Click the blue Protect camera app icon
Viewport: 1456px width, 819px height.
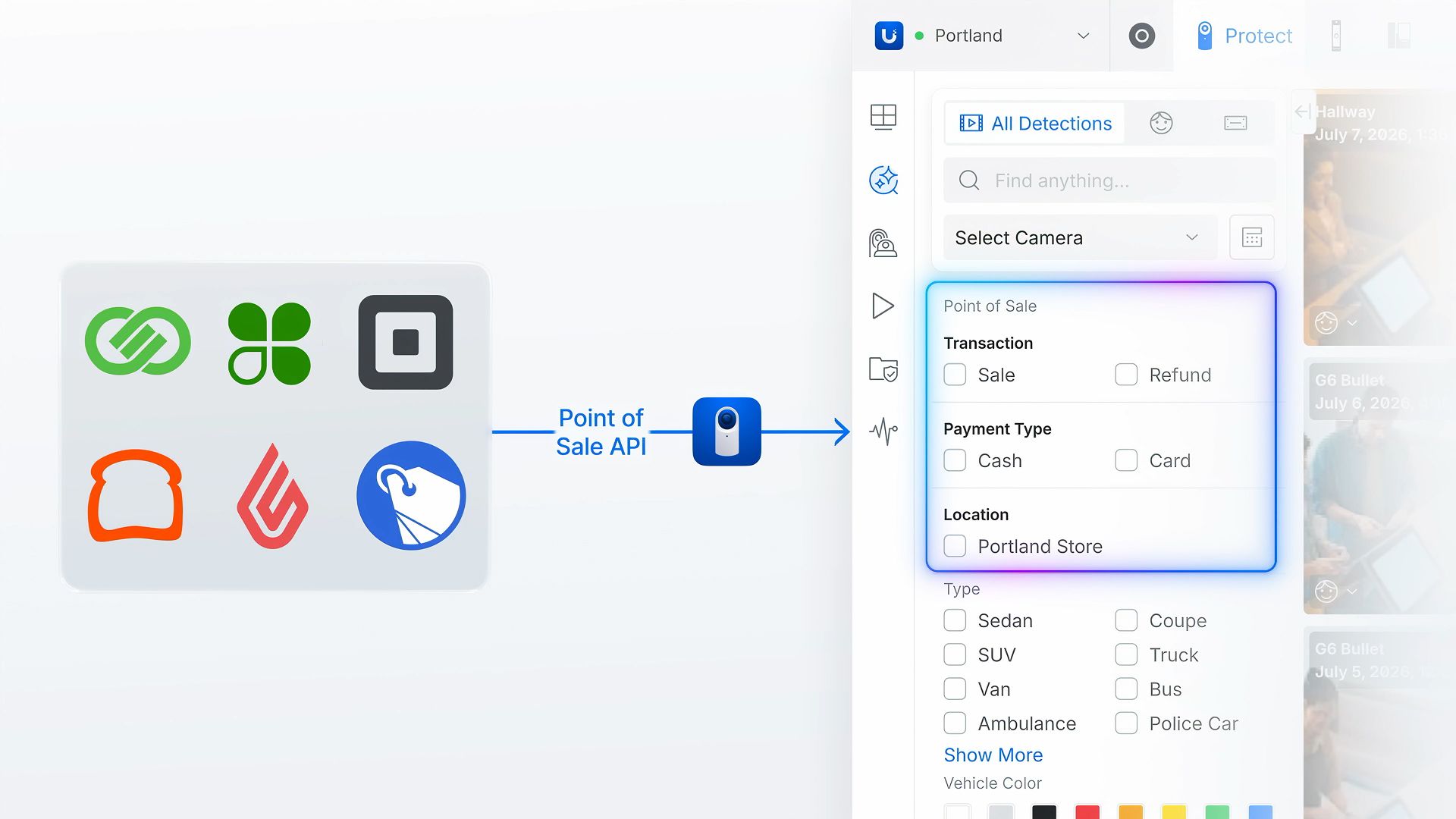(726, 431)
